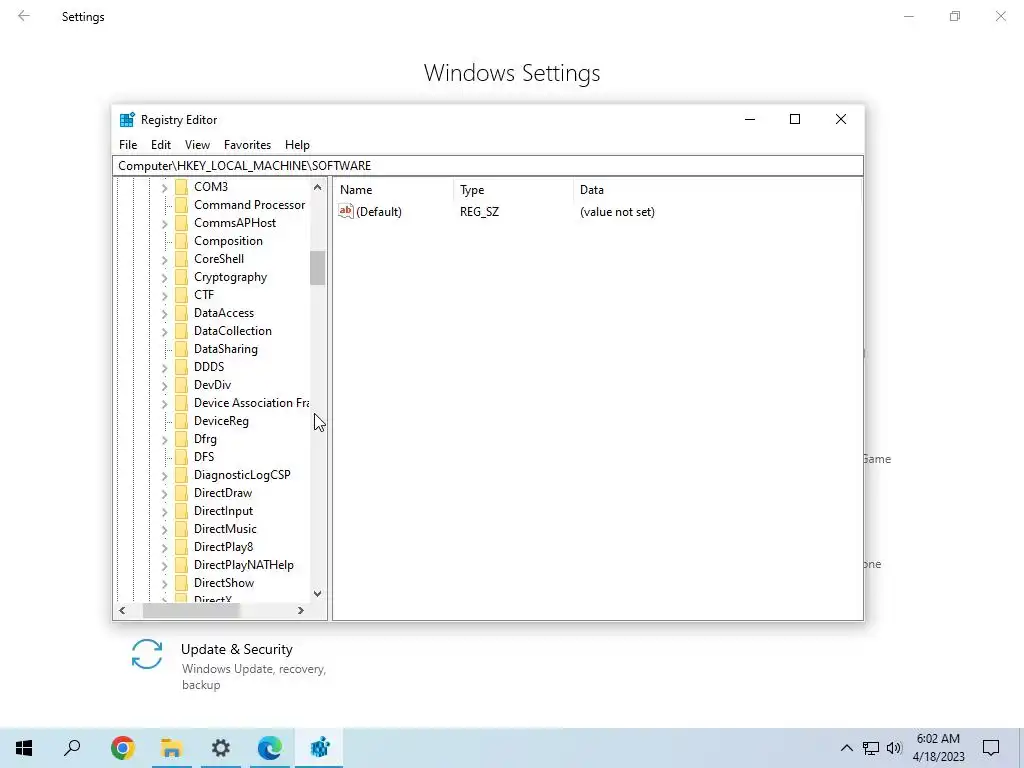
Task: Click the tree scroll right arrow
Action: 300,611
